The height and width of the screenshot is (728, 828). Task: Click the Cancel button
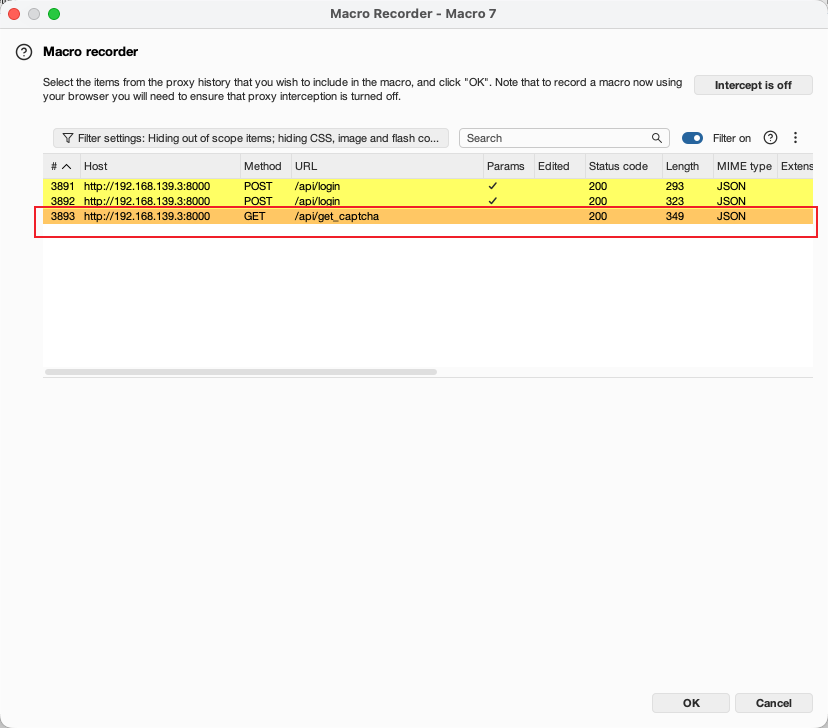774,703
